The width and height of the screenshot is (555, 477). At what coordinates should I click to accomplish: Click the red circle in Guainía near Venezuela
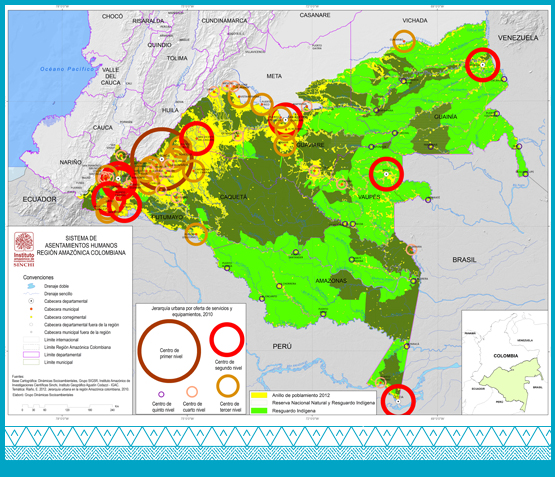[x=482, y=65]
